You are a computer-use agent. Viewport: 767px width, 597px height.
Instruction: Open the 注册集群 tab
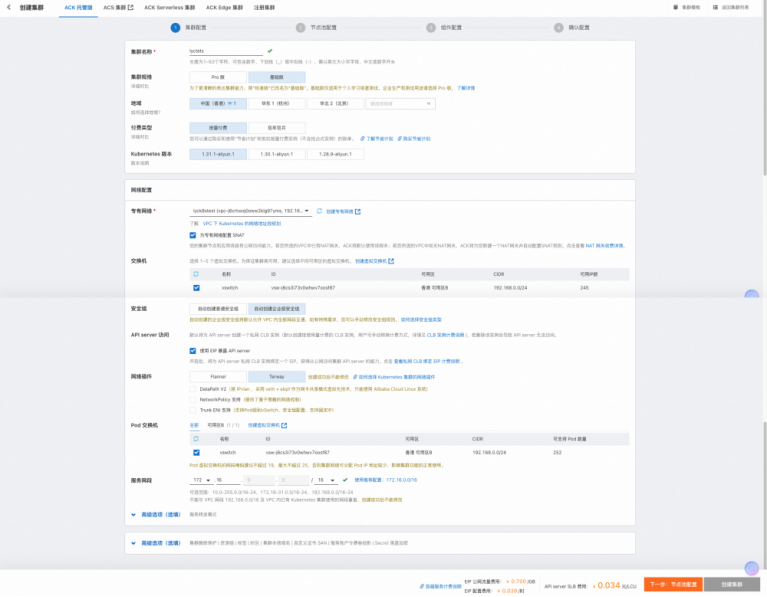[264, 7]
